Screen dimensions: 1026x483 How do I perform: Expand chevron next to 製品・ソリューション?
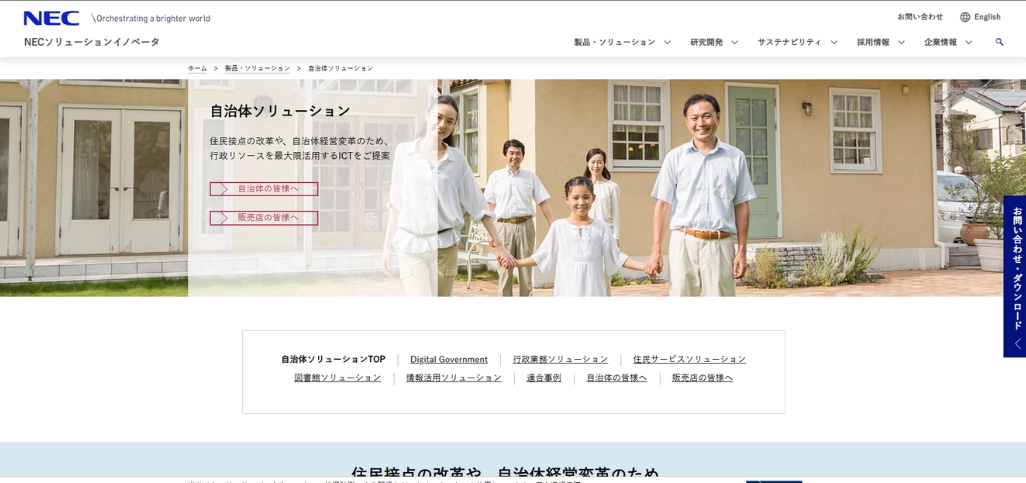click(x=667, y=42)
